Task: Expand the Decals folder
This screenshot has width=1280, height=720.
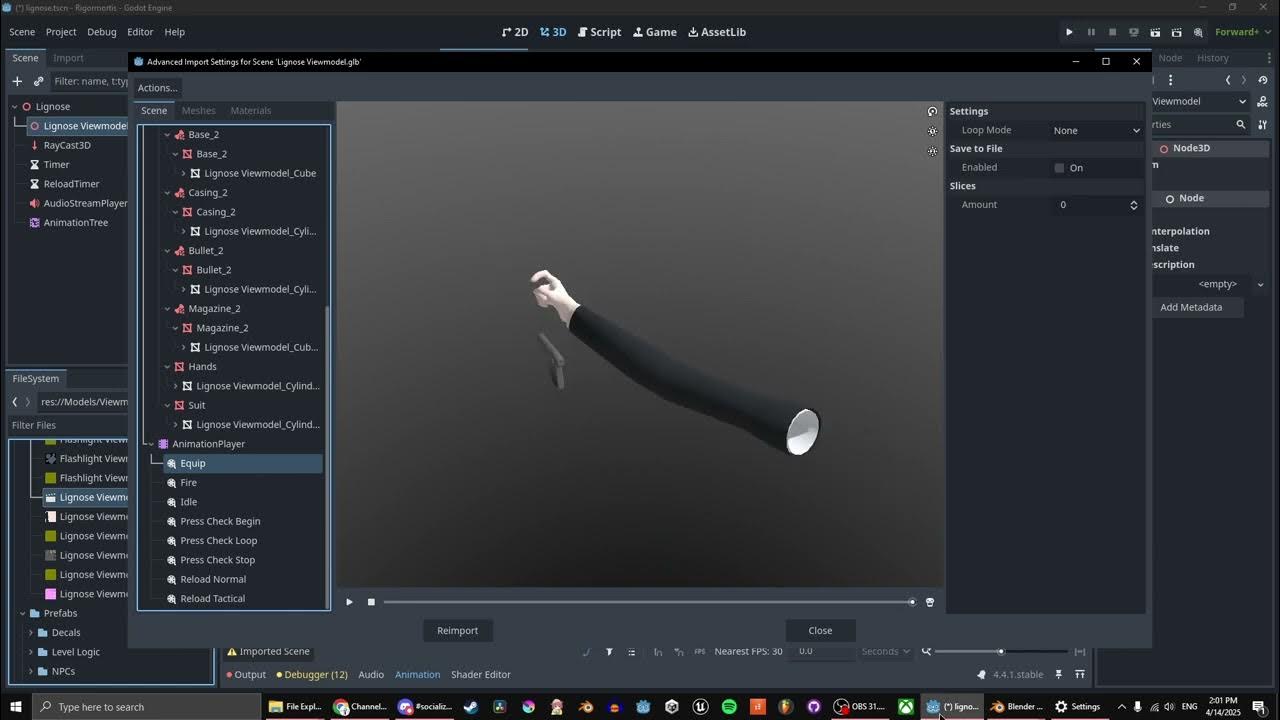Action: pos(31,633)
